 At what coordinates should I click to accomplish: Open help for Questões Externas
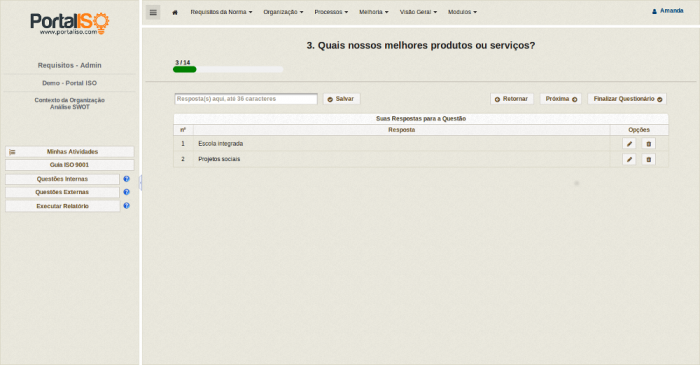(126, 192)
